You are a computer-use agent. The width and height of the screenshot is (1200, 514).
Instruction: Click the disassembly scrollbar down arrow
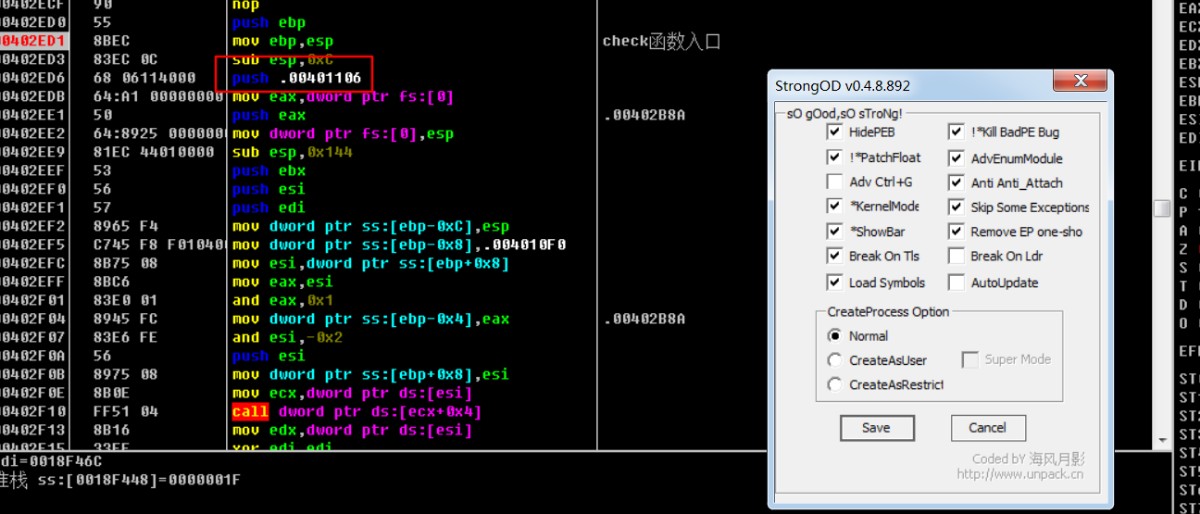pyautogui.click(x=1161, y=440)
